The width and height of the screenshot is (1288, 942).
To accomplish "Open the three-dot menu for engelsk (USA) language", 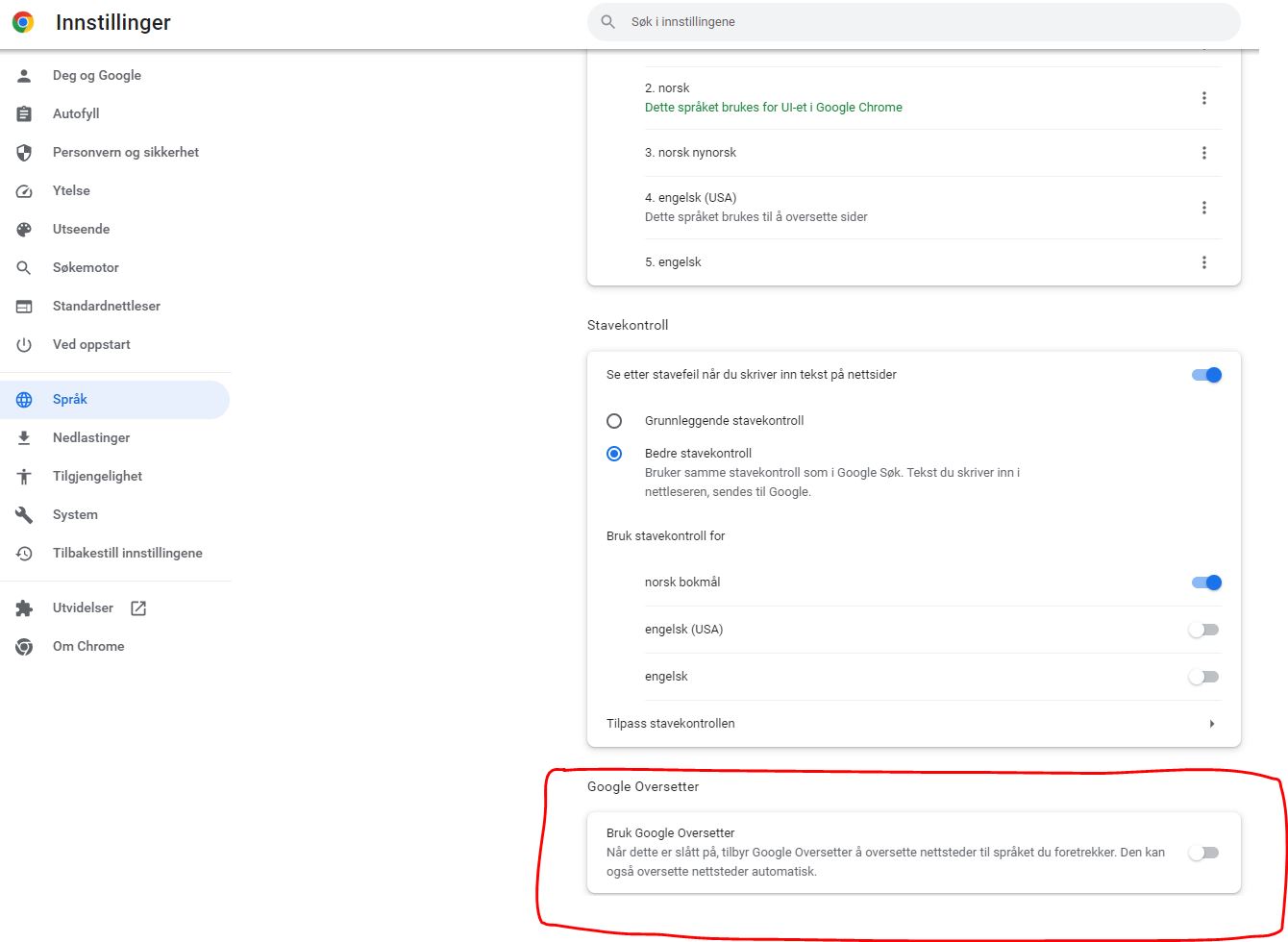I will (x=1203, y=208).
